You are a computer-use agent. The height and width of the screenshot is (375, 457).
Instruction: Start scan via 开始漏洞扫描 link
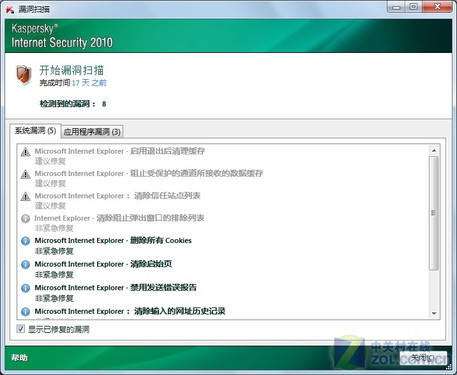pos(72,70)
